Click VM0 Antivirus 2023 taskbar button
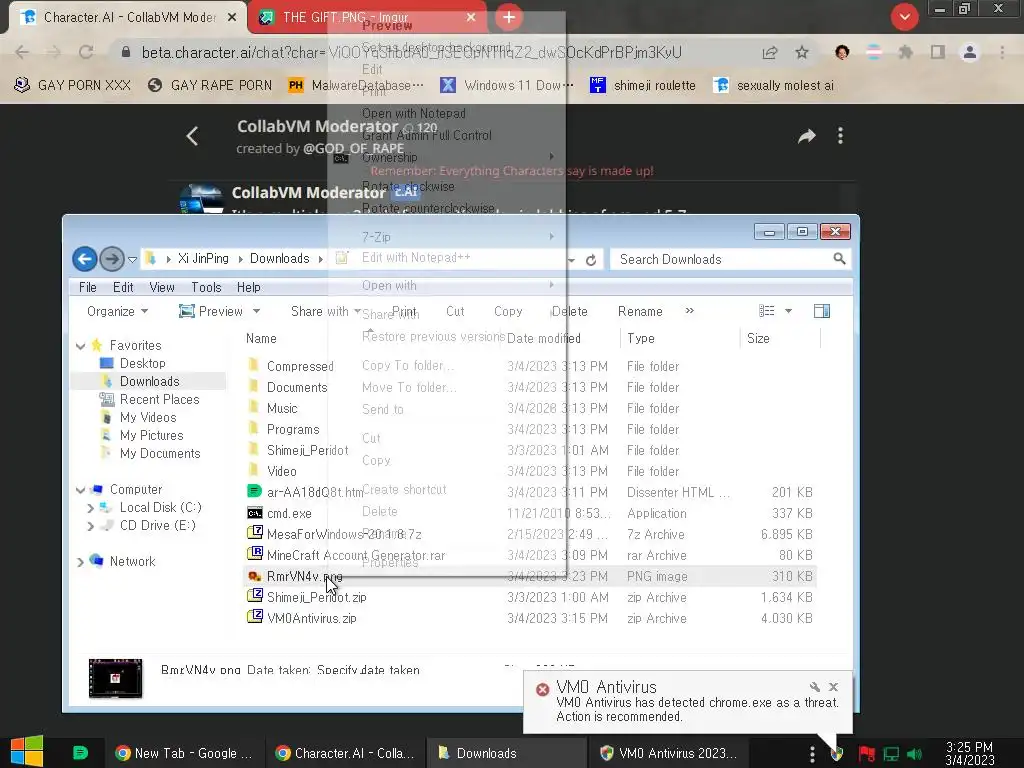Screen dimensions: 1024x768 click(668, 753)
